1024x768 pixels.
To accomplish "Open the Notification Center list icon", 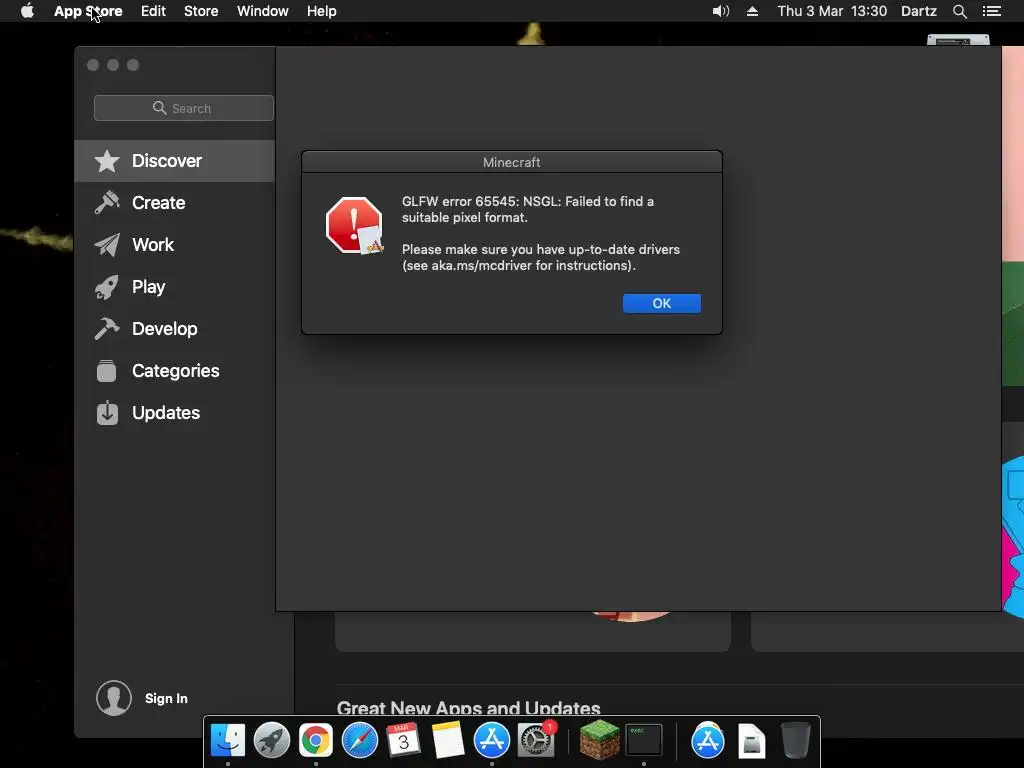I will (x=992, y=11).
